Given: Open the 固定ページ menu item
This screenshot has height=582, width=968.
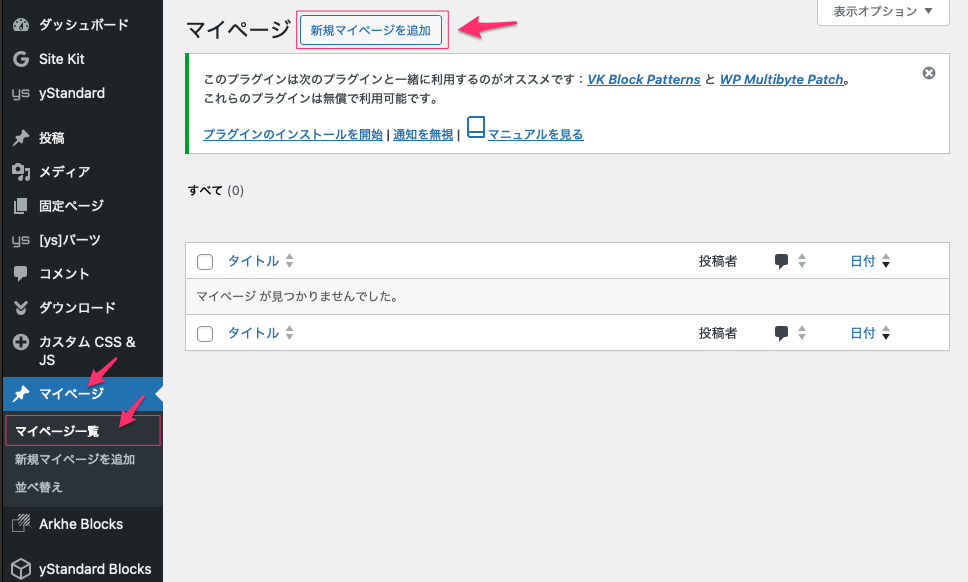Looking at the screenshot, I should click(71, 206).
